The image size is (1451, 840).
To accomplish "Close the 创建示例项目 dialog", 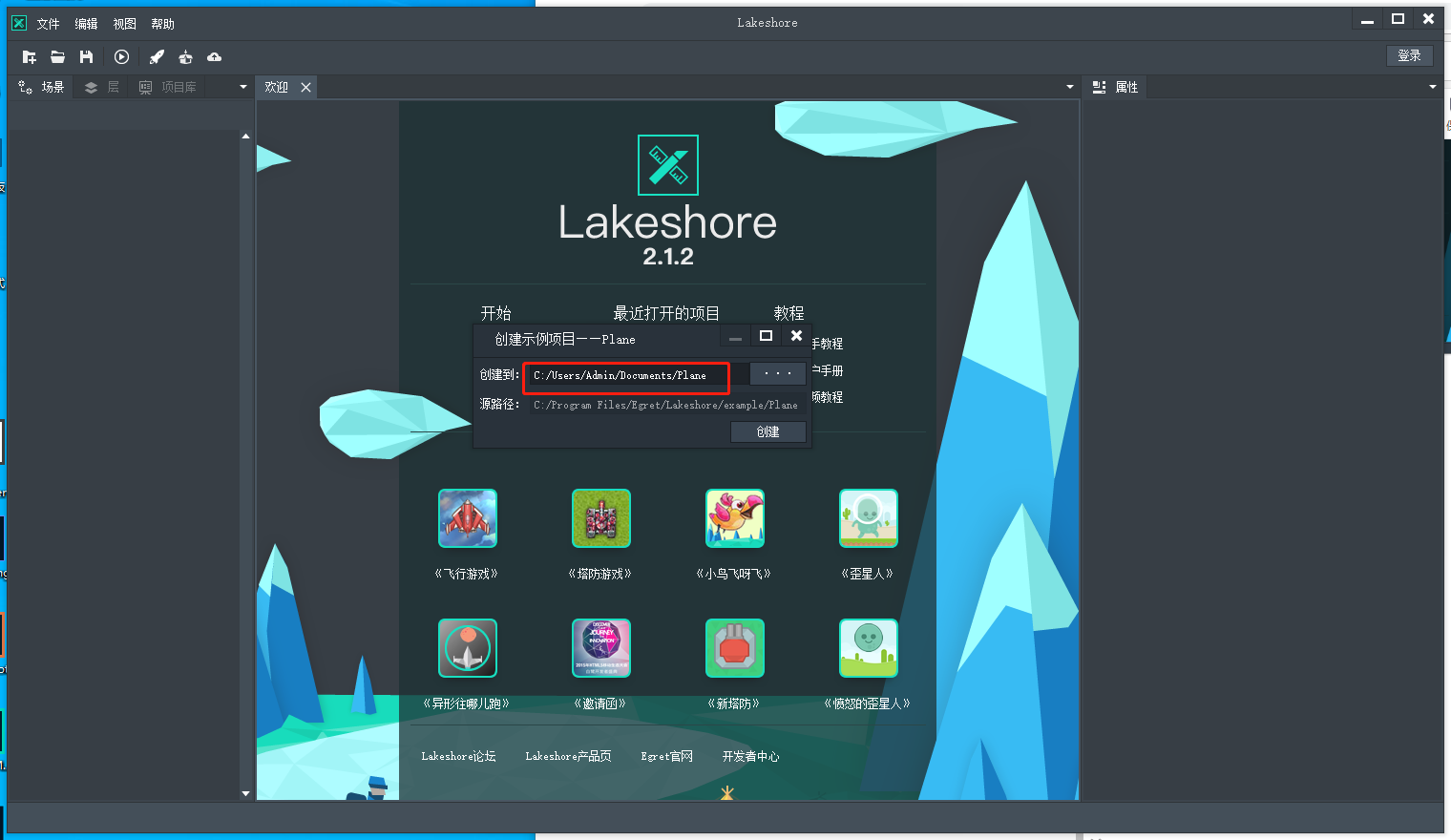I will 797,336.
